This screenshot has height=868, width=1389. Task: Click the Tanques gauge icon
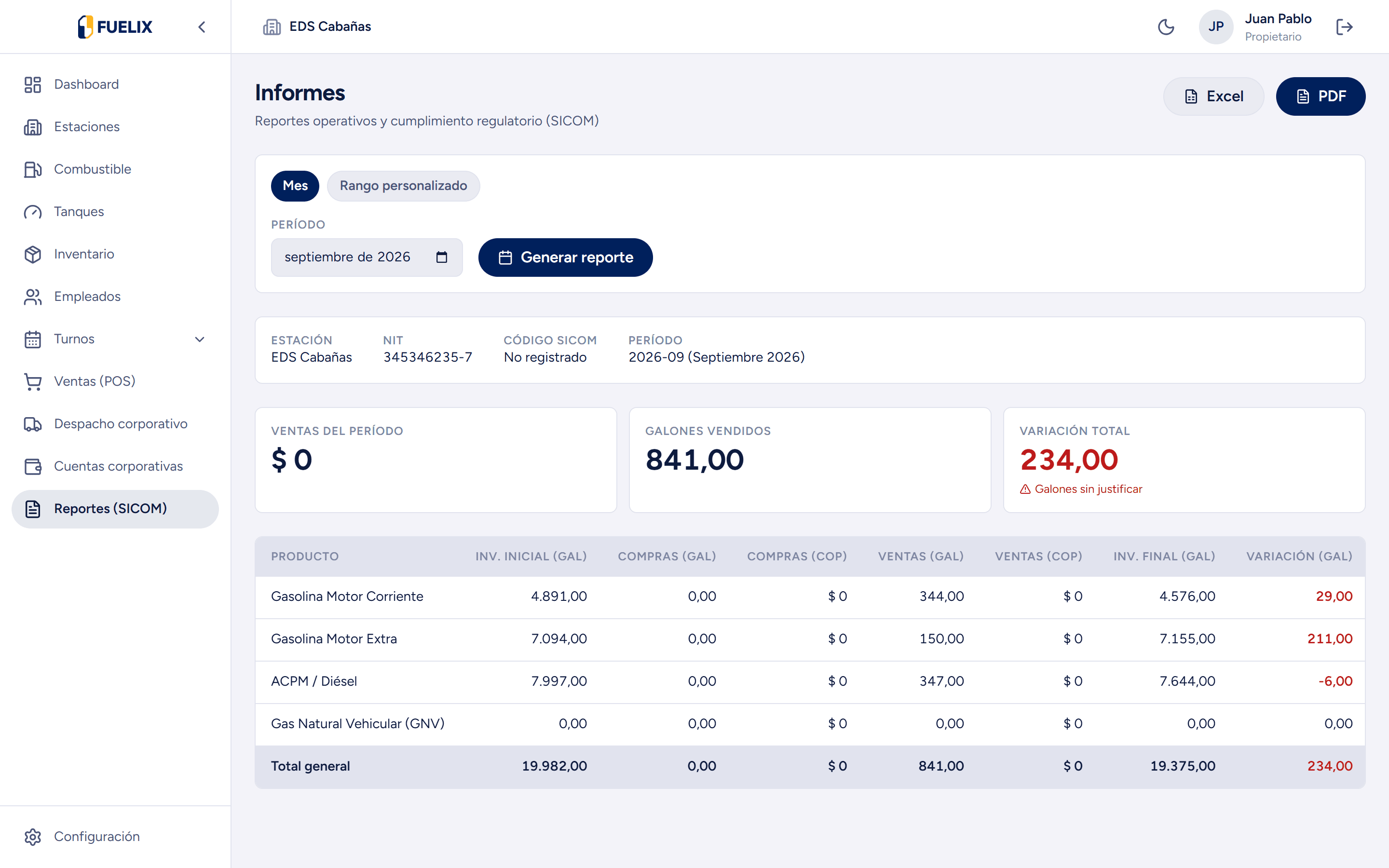[x=33, y=212]
